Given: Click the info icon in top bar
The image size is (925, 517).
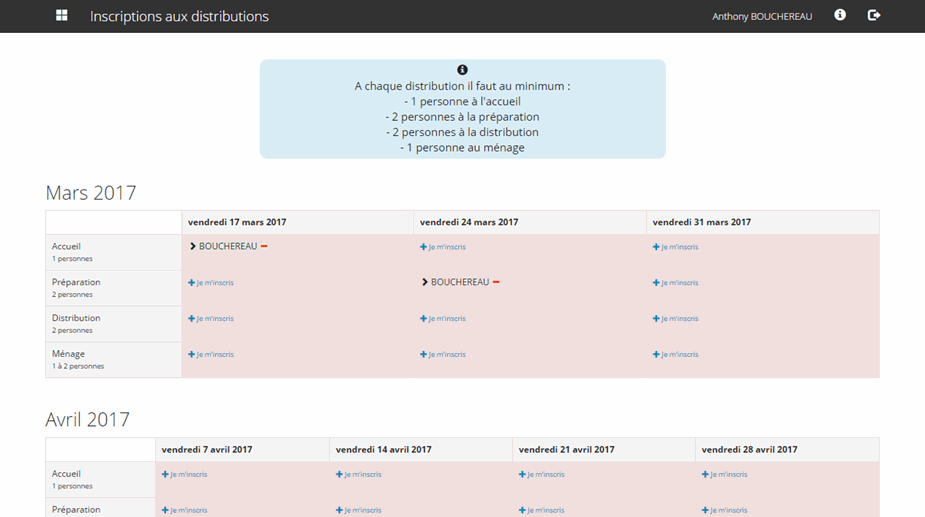Looking at the screenshot, I should pyautogui.click(x=840, y=16).
